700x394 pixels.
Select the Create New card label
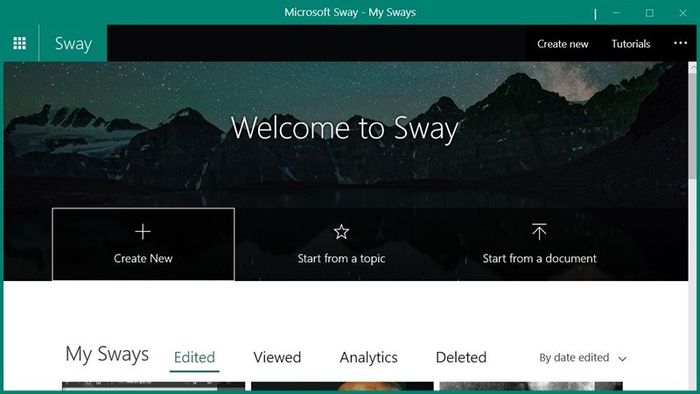coord(143,258)
